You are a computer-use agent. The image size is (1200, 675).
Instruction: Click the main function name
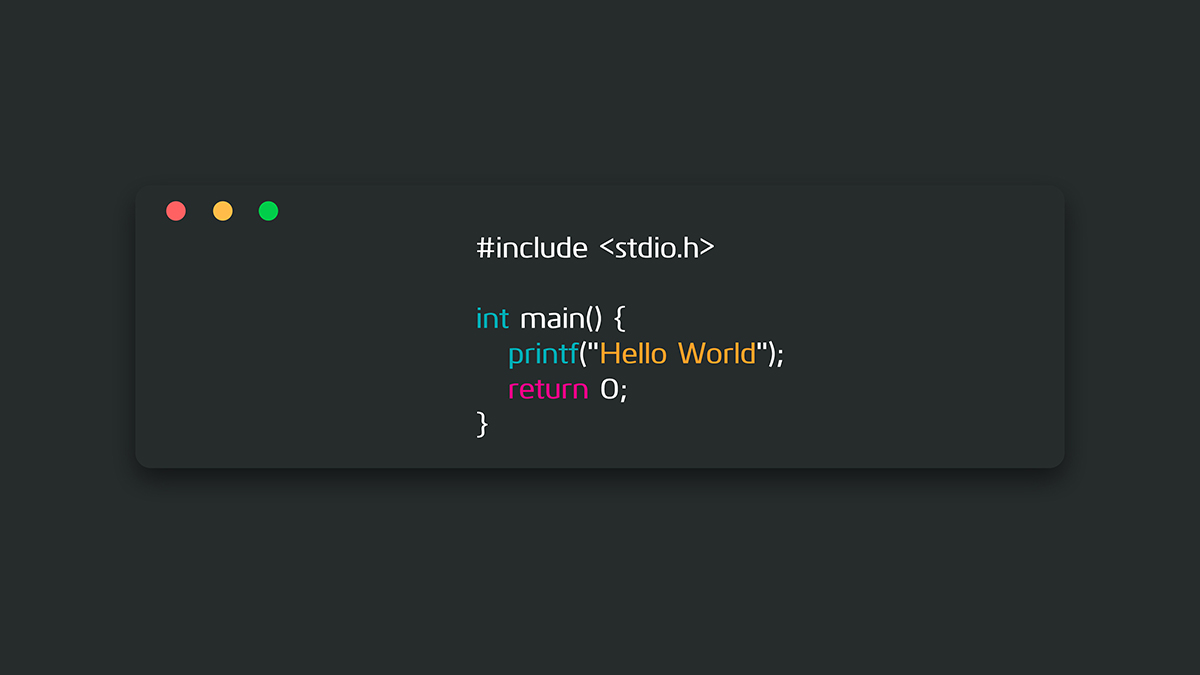coord(551,319)
